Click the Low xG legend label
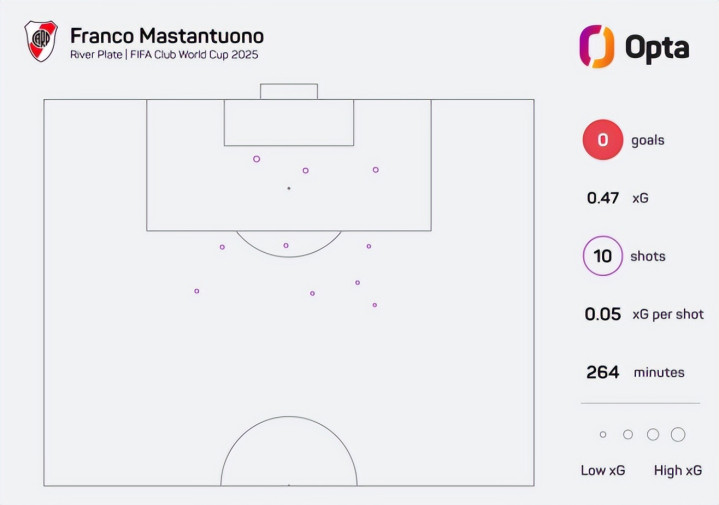Viewport: 719px width, 505px height. 603,471
